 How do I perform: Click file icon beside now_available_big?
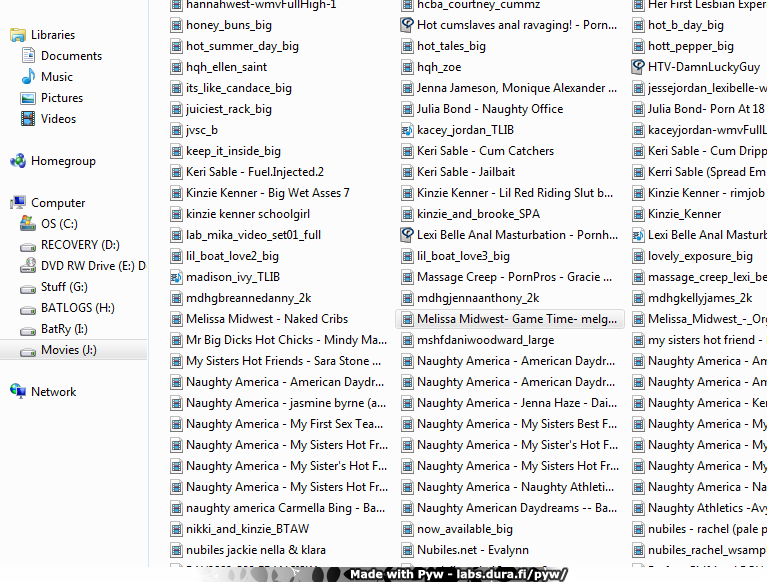point(407,529)
